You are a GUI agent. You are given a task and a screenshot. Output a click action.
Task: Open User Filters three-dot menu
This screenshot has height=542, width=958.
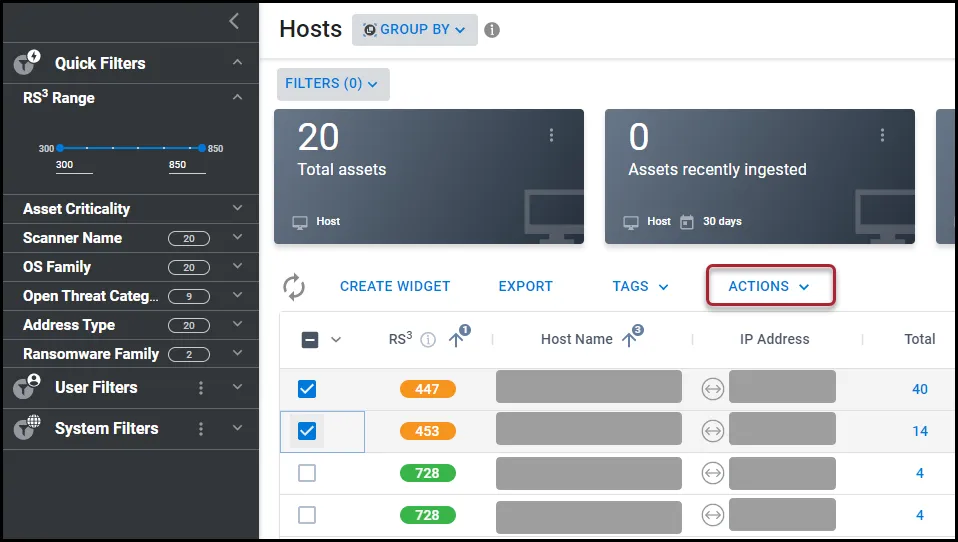(201, 388)
